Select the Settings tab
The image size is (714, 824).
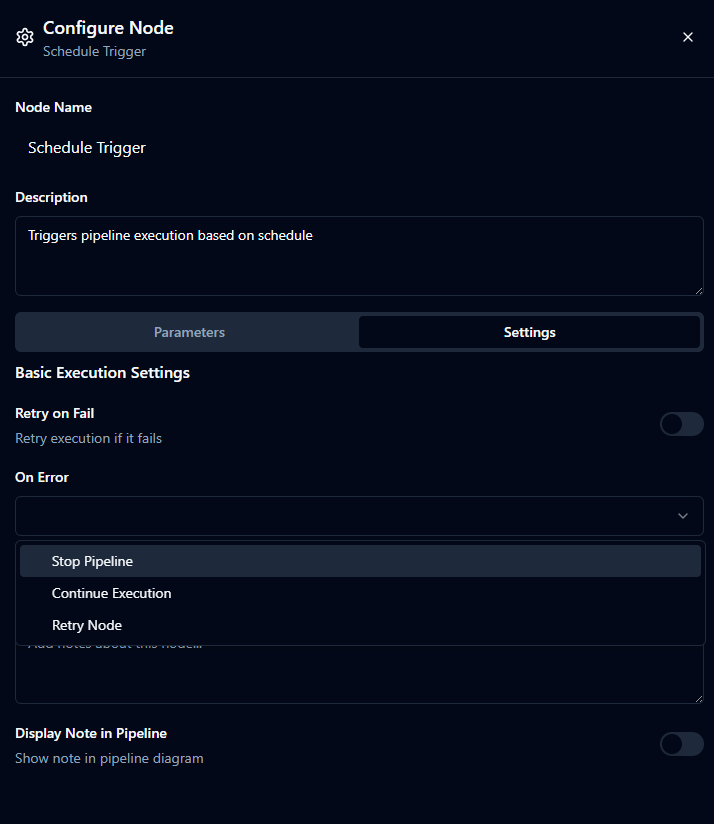pos(529,332)
